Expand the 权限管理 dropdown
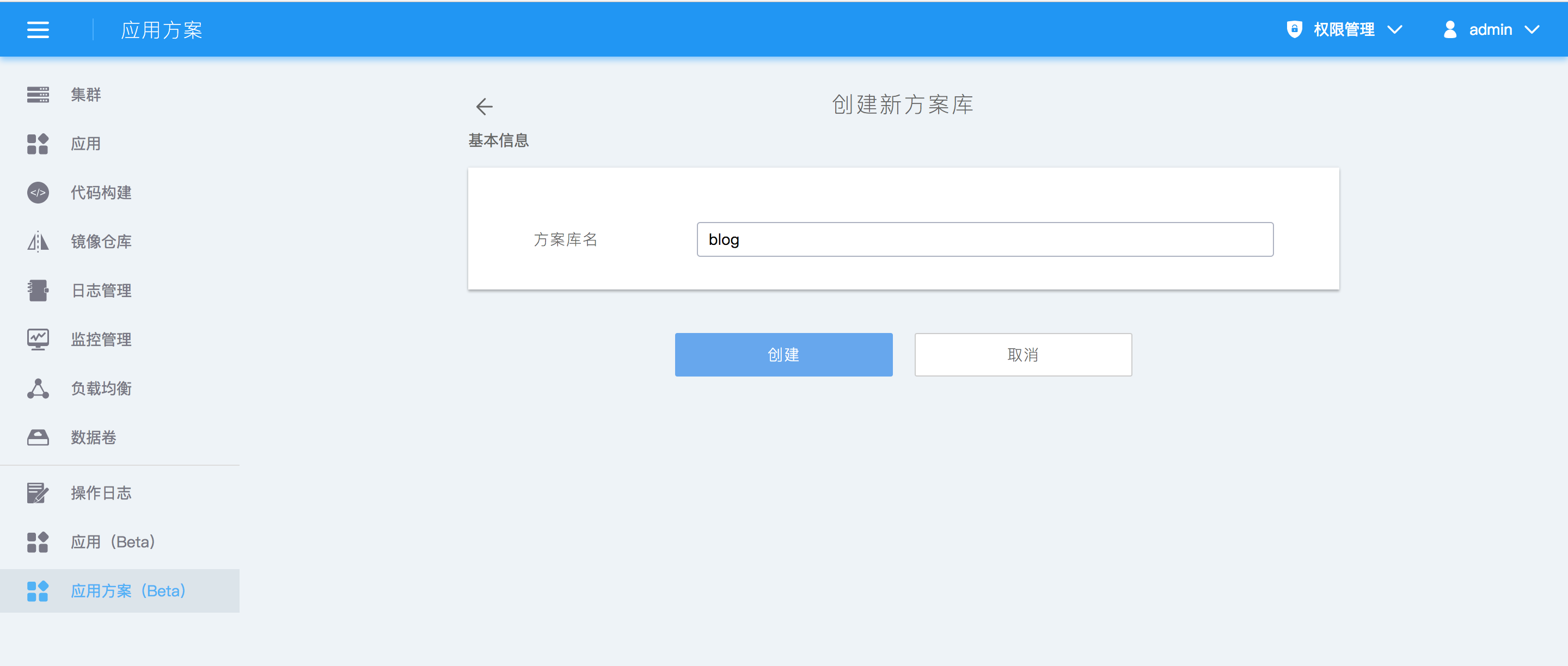1568x666 pixels. (1394, 30)
